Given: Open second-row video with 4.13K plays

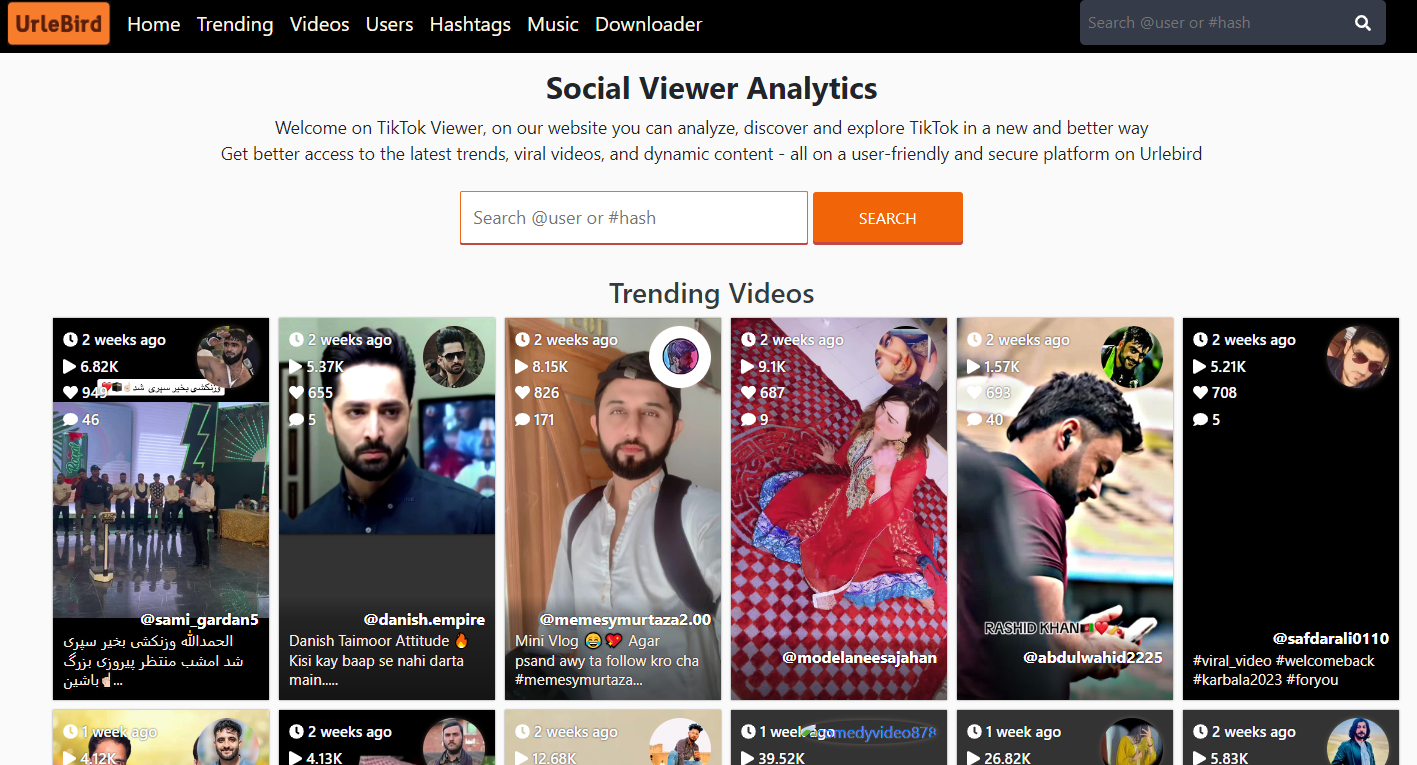Looking at the screenshot, I should [387, 738].
